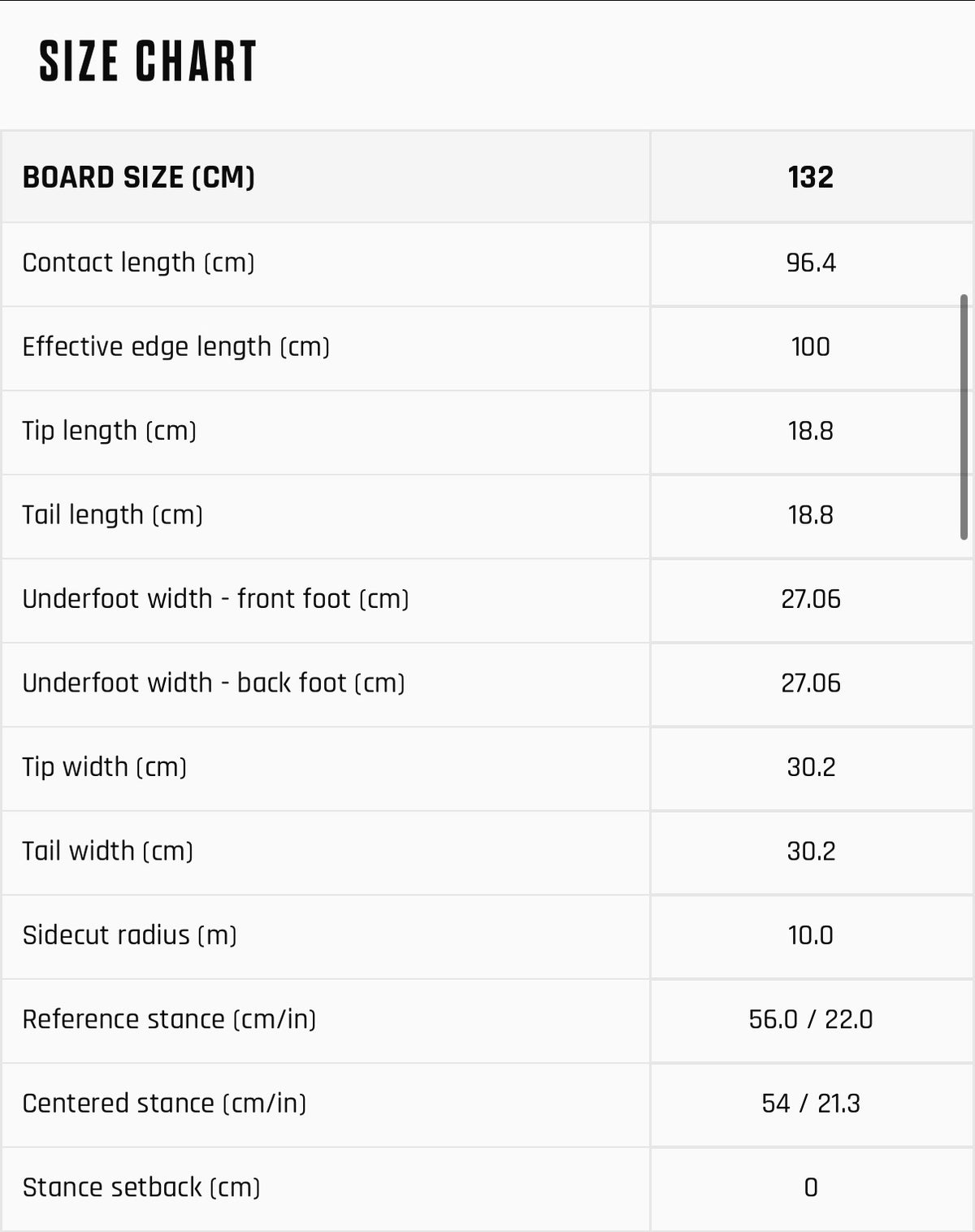Select the Effective edge length (cm) label

pyautogui.click(x=175, y=347)
